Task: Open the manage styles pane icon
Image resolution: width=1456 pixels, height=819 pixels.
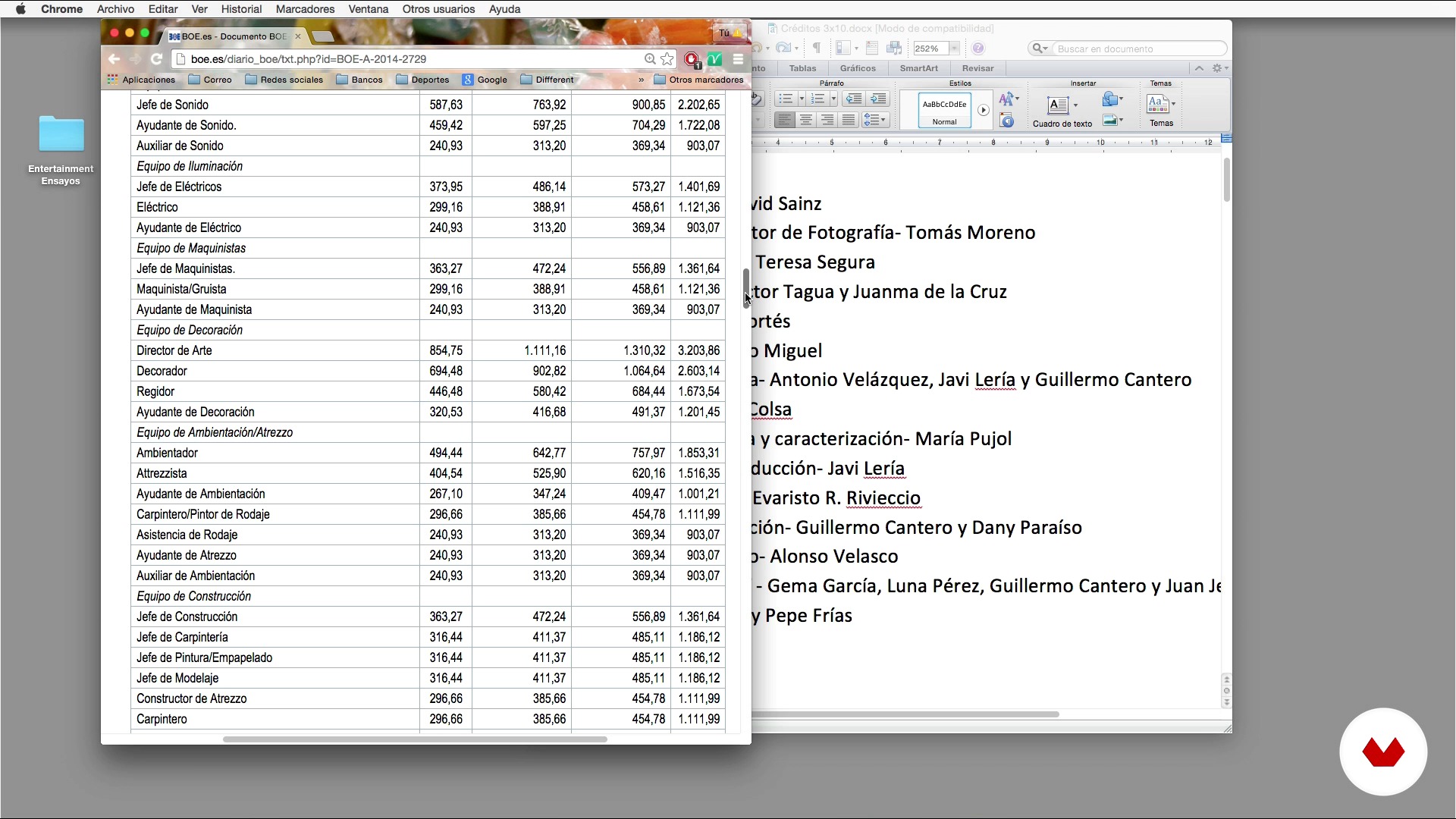Action: click(x=1007, y=121)
